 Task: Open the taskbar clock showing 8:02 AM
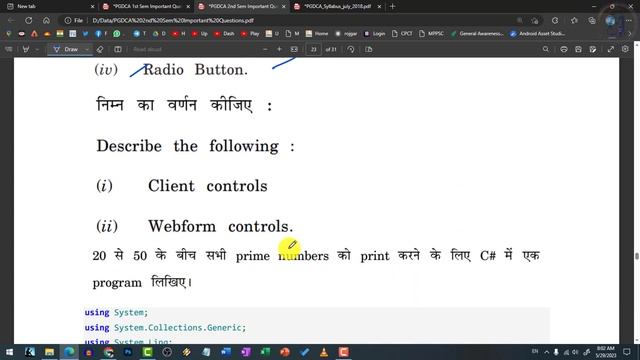coord(606,352)
